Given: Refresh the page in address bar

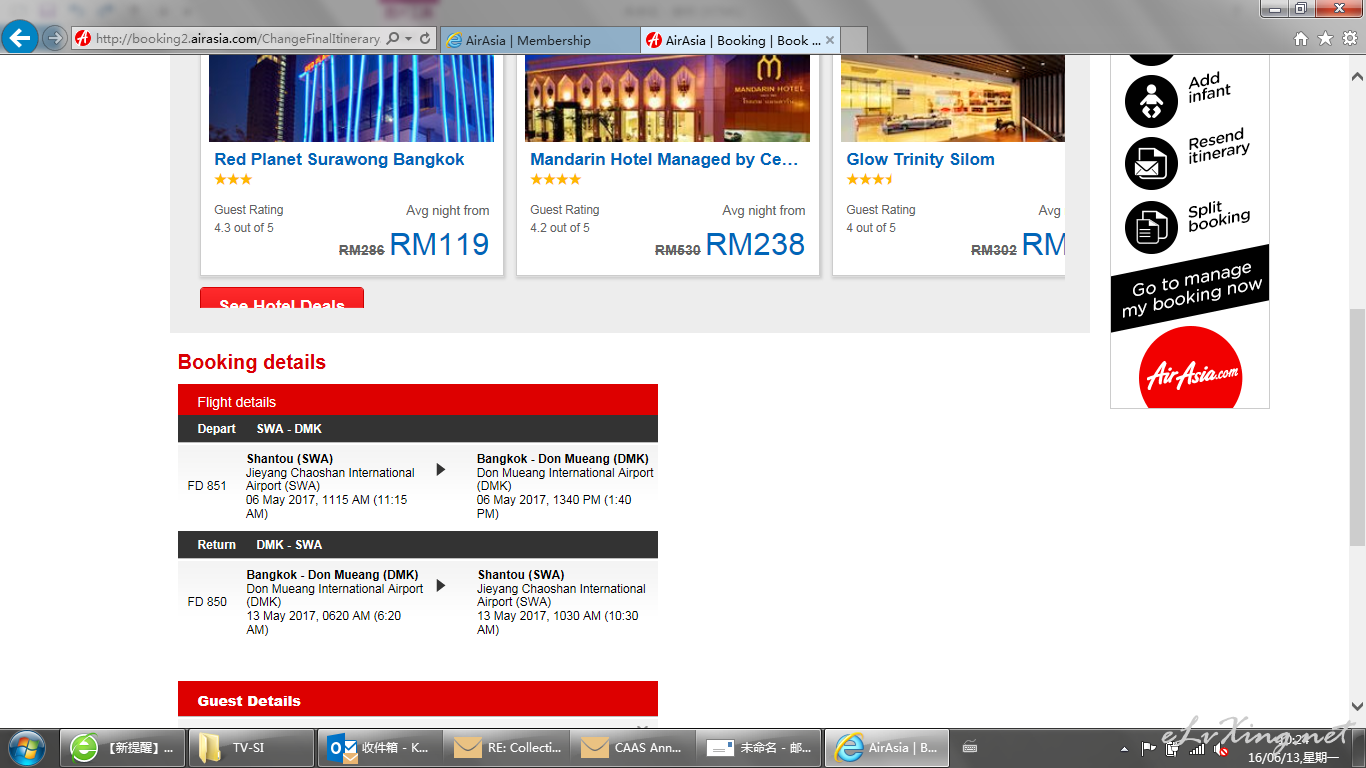Looking at the screenshot, I should pyautogui.click(x=425, y=39).
